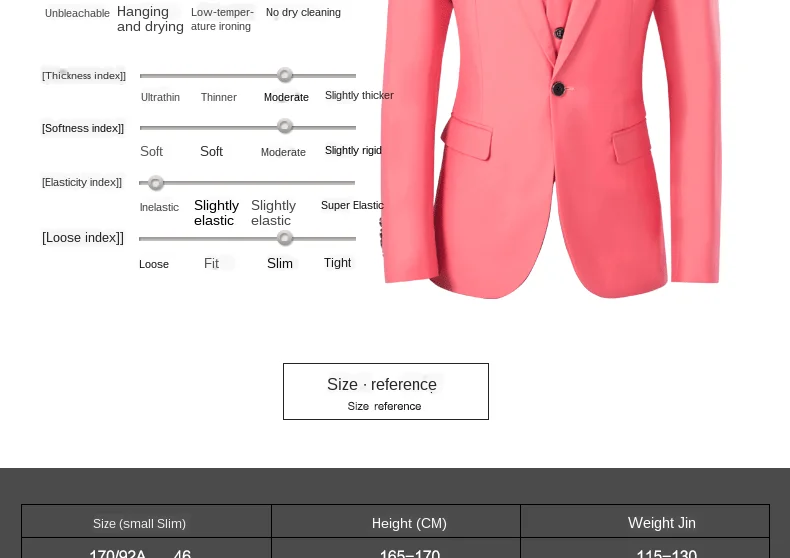
Task: Click the 'Low-temperature ironing' text
Action: coord(222,19)
